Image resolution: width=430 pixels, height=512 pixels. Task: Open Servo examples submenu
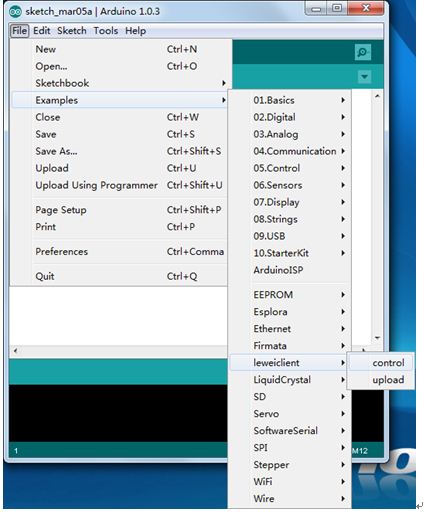coord(290,414)
